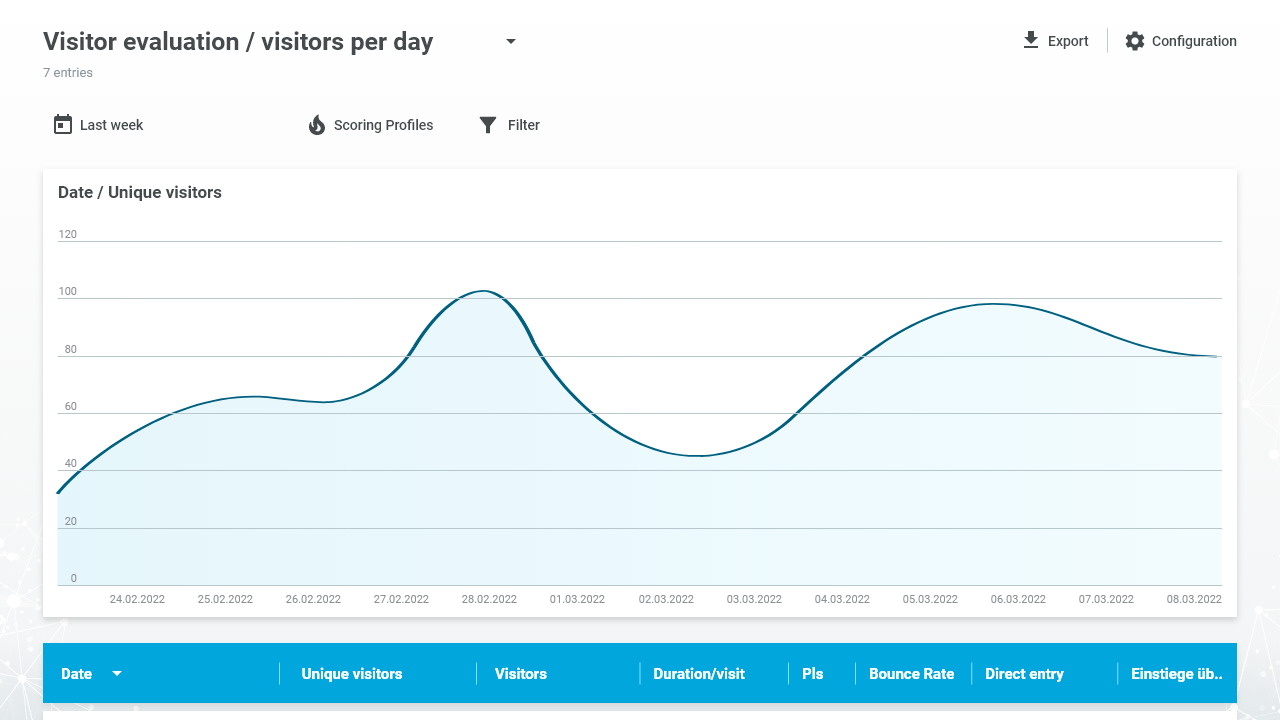
Task: Click the Export download icon
Action: [1031, 41]
